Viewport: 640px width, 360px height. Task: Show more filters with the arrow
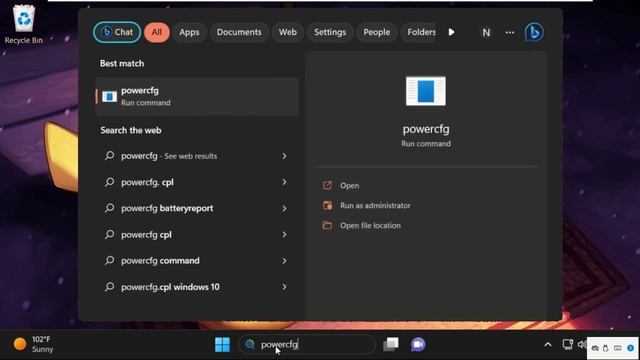coord(451,32)
